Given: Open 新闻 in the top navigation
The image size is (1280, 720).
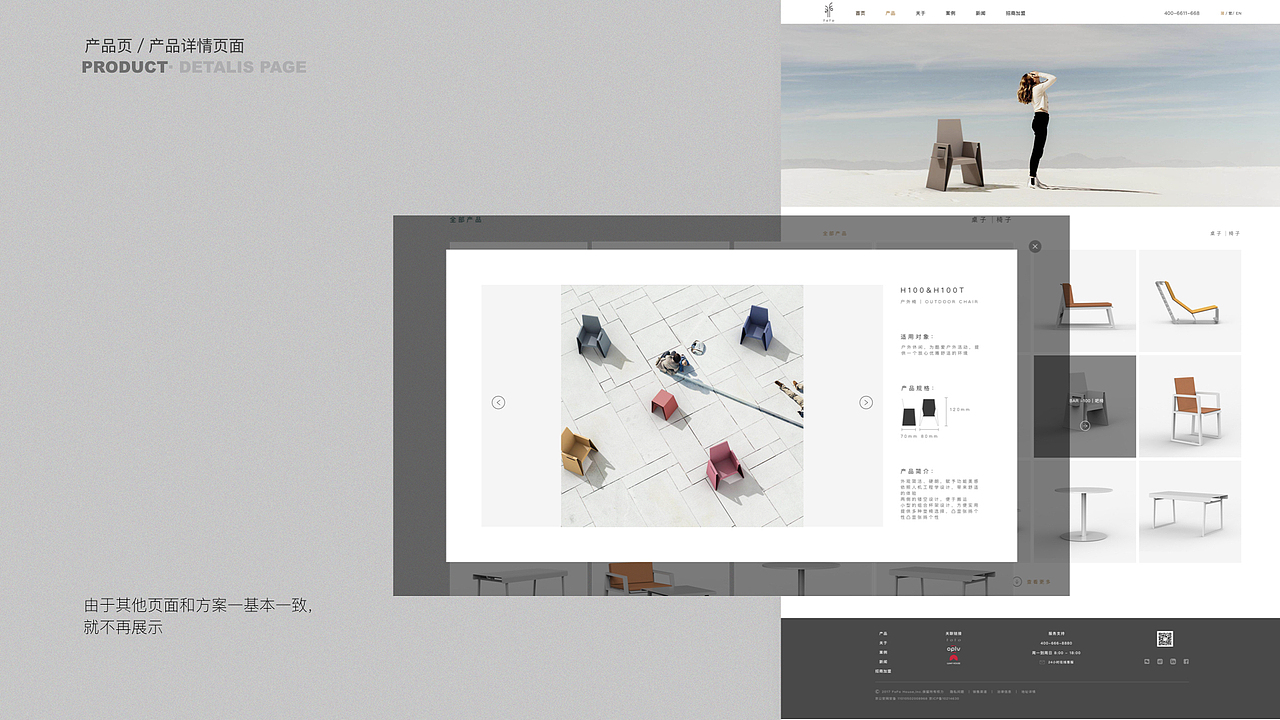Looking at the screenshot, I should click(981, 13).
